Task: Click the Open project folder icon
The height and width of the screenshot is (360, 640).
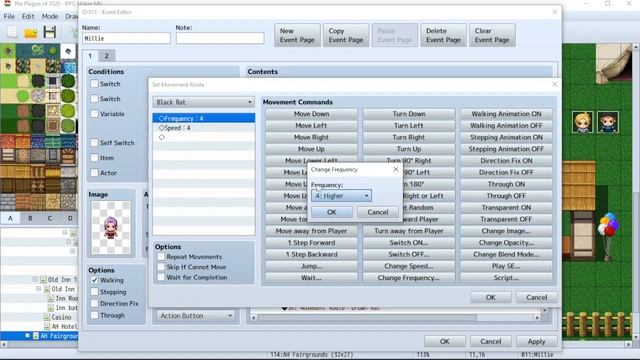Action: tap(31, 32)
